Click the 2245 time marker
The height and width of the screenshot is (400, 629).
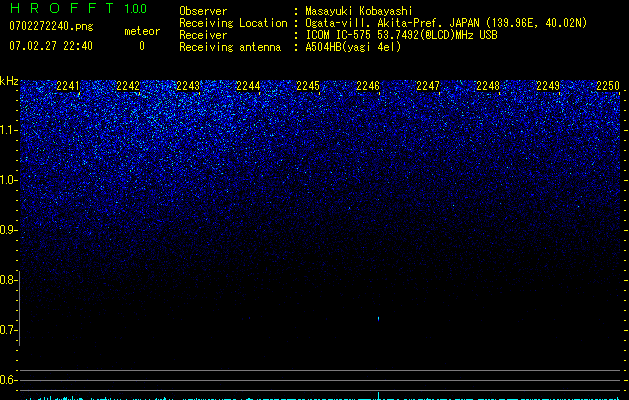coord(308,86)
